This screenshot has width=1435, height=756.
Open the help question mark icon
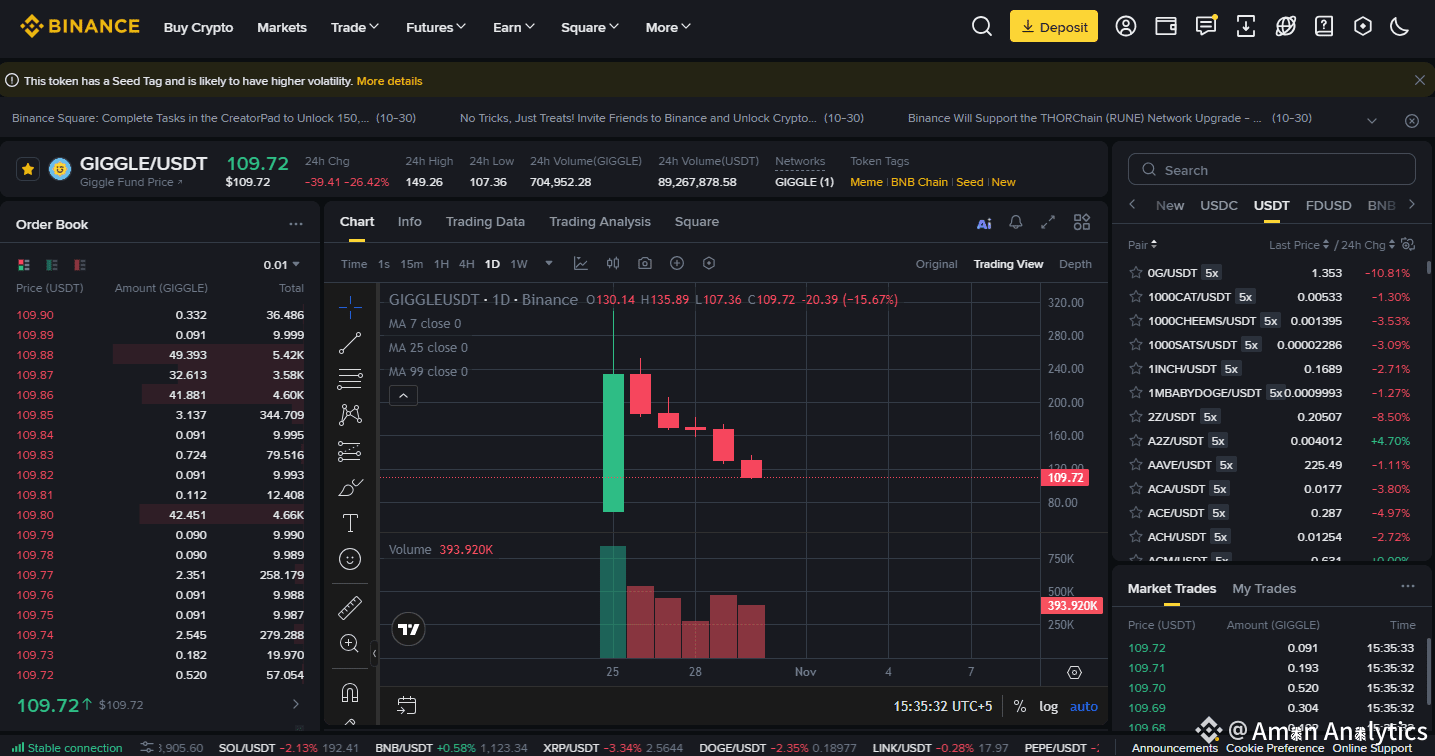click(x=1324, y=27)
